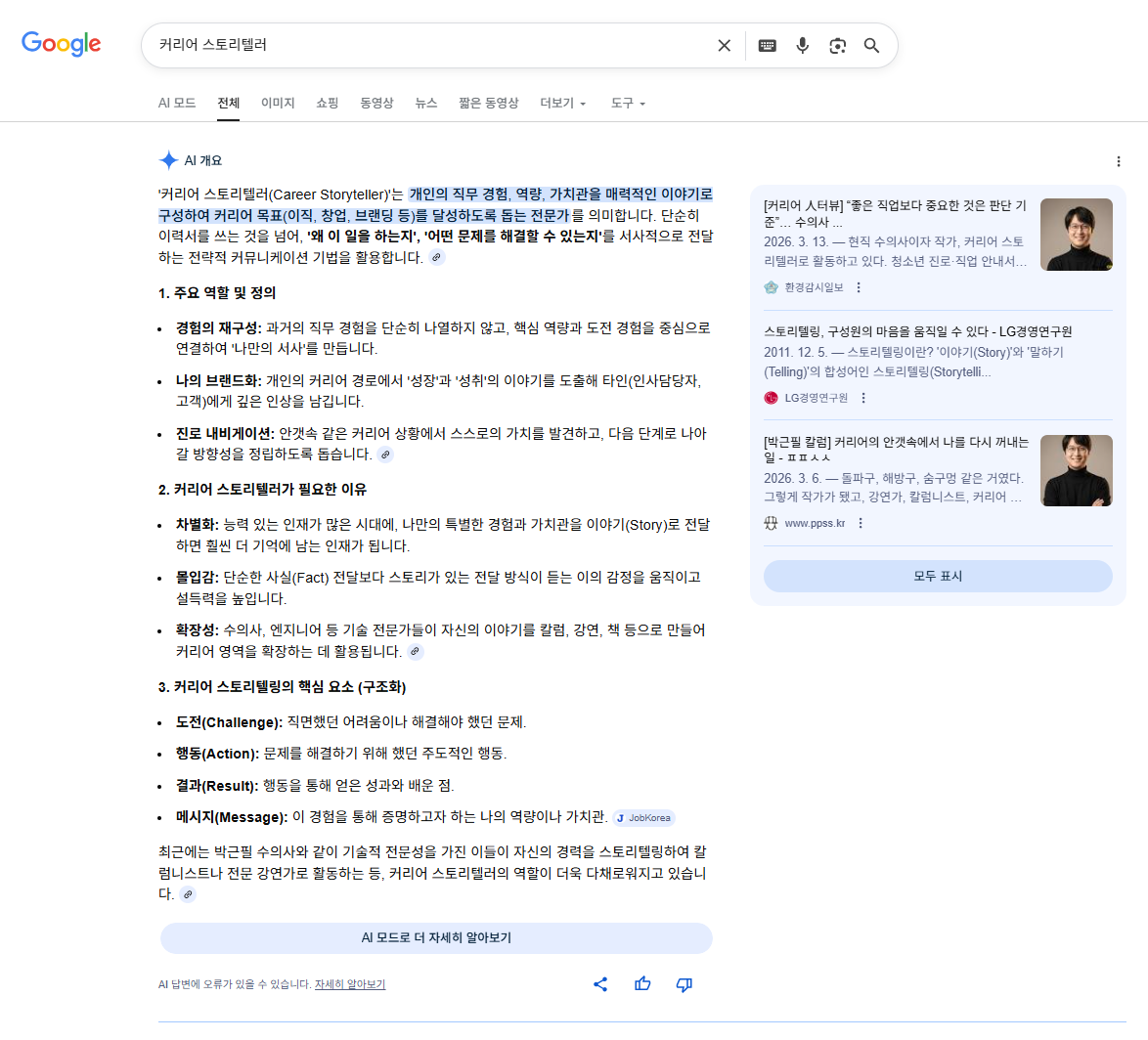This screenshot has width=1148, height=1040.
Task: Clear the search query with the X
Action: pos(724,45)
